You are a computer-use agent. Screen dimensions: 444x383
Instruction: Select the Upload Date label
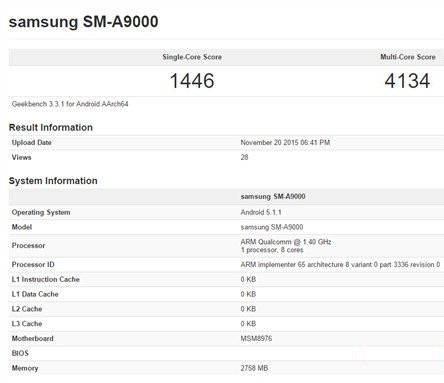coord(32,143)
